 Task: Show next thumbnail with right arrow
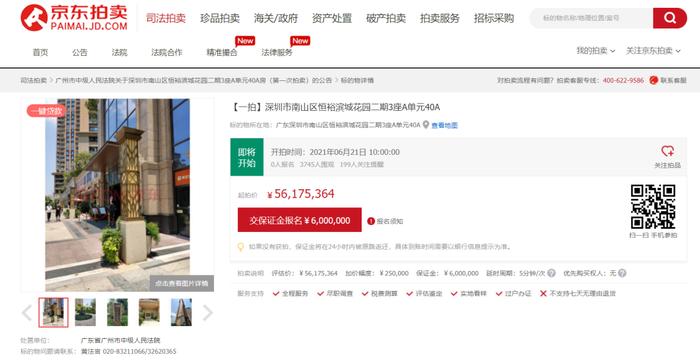pyautogui.click(x=208, y=312)
